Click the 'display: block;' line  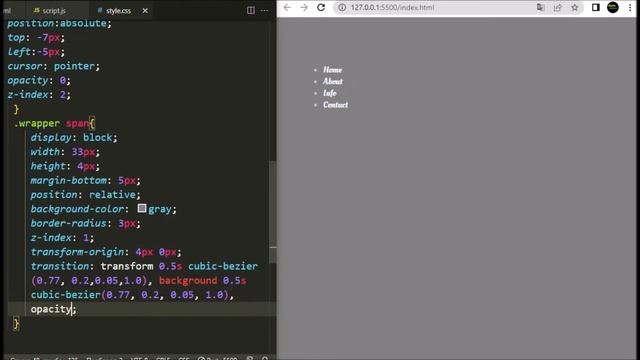74,138
